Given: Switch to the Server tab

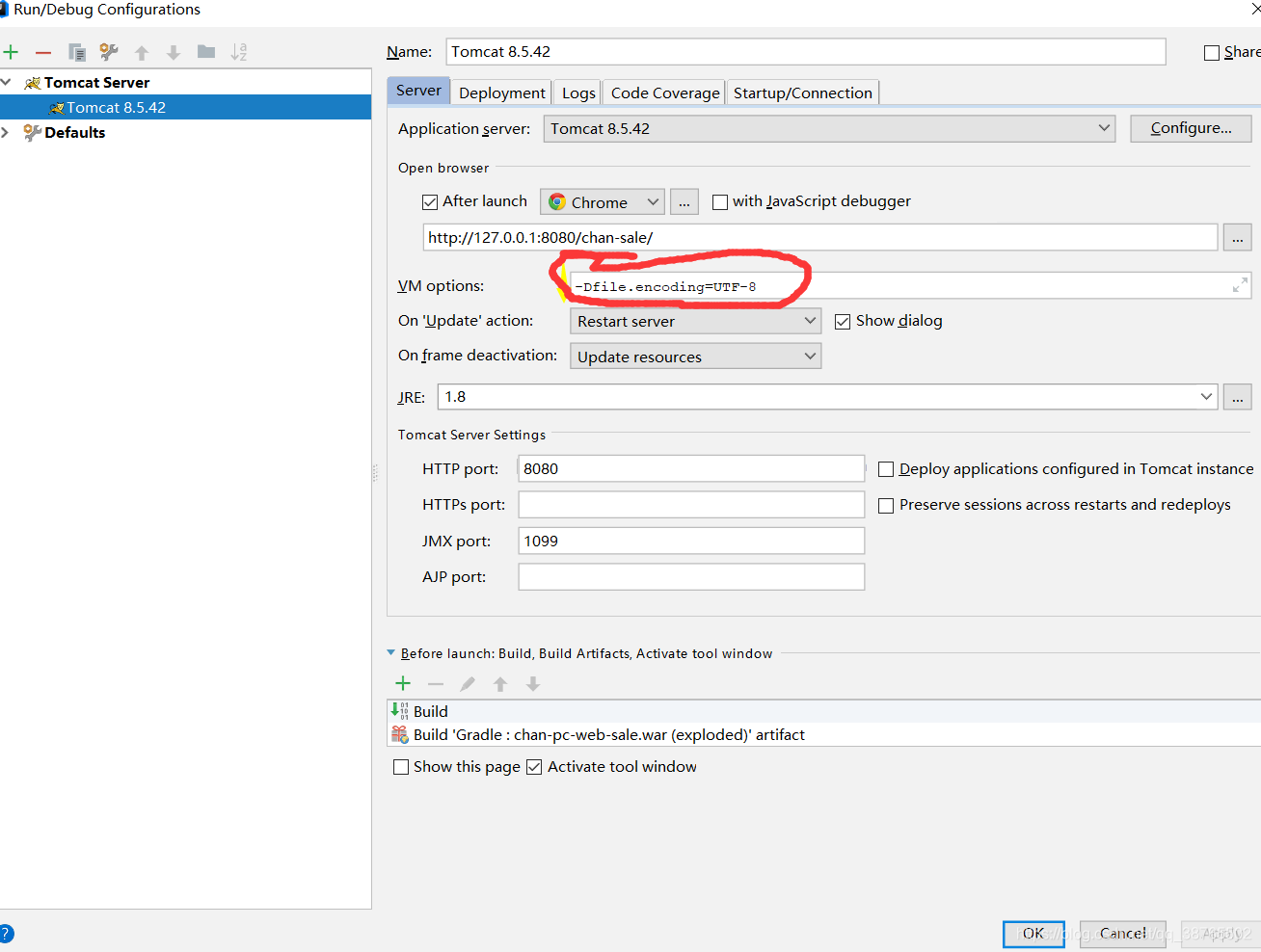Looking at the screenshot, I should pyautogui.click(x=418, y=91).
